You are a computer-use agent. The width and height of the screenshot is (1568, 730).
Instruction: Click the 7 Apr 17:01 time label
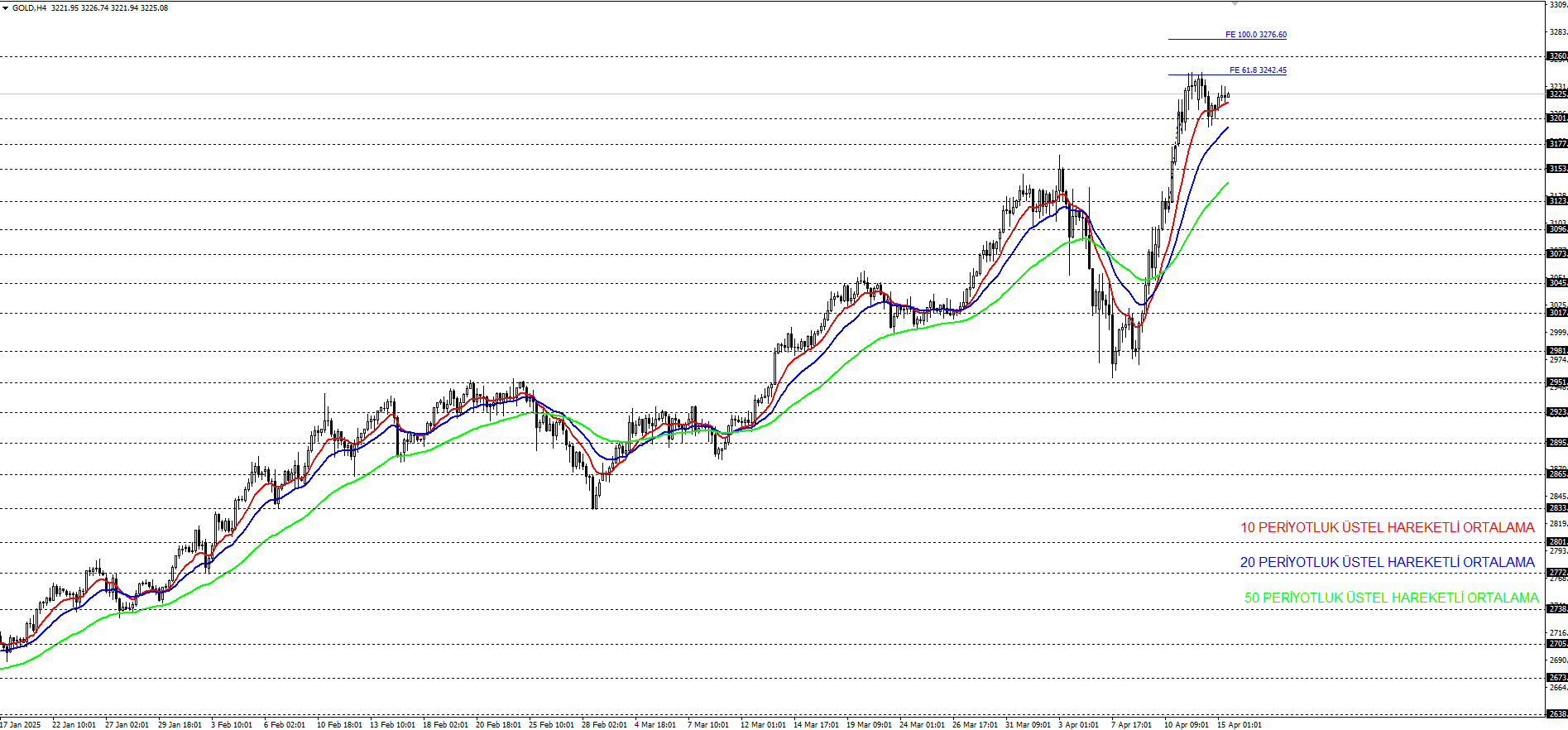pyautogui.click(x=1132, y=724)
